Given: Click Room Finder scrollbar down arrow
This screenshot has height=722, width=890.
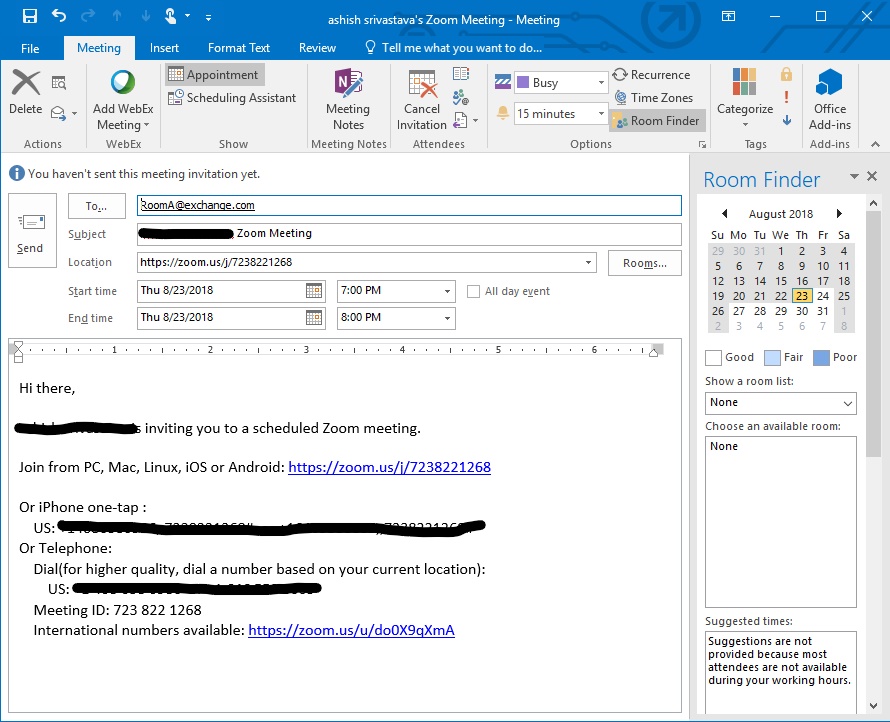Looking at the screenshot, I should [874, 706].
